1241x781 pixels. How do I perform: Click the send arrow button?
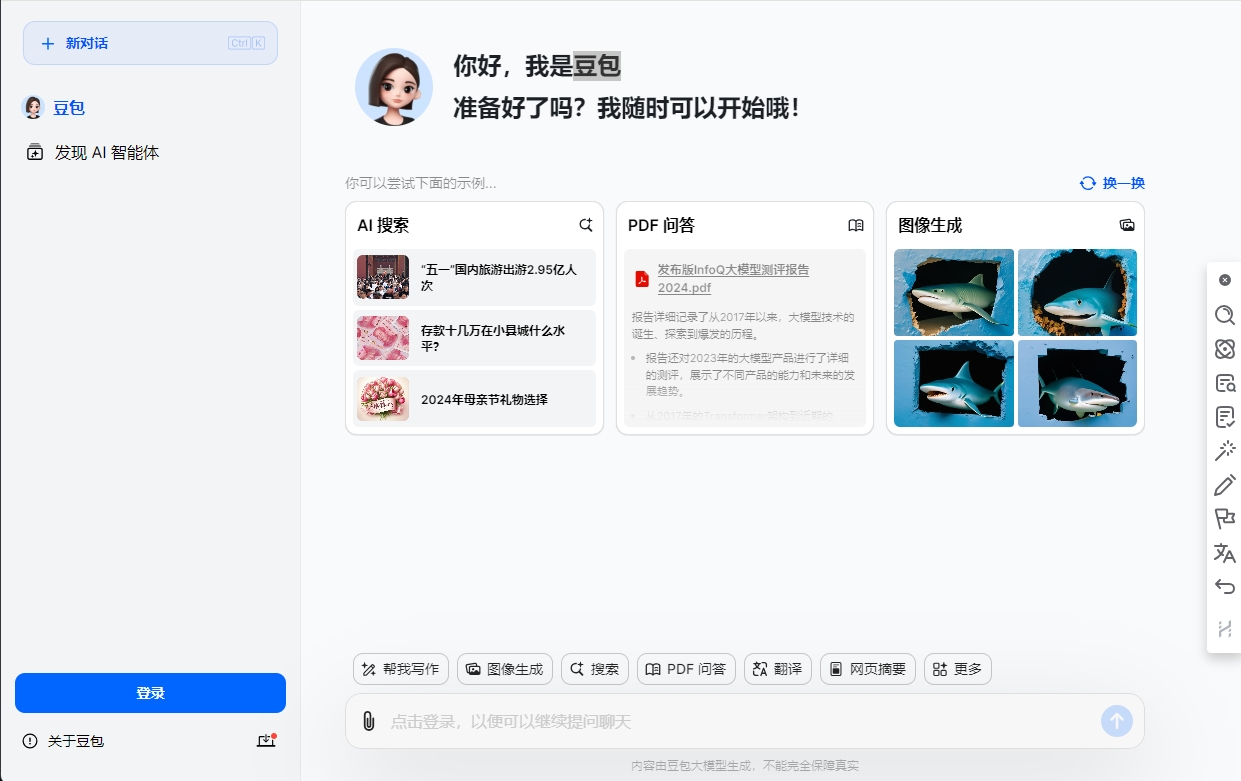[1117, 721]
